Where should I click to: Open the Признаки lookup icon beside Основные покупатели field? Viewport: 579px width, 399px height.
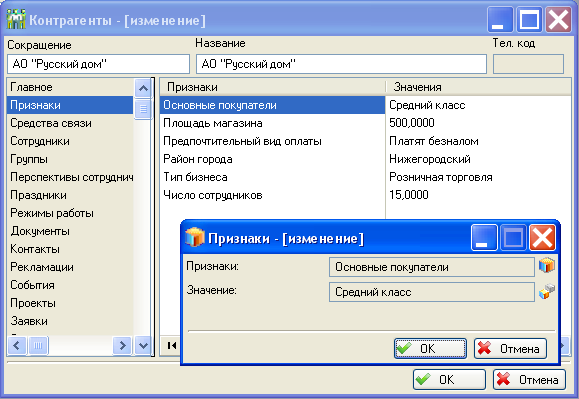(547, 266)
